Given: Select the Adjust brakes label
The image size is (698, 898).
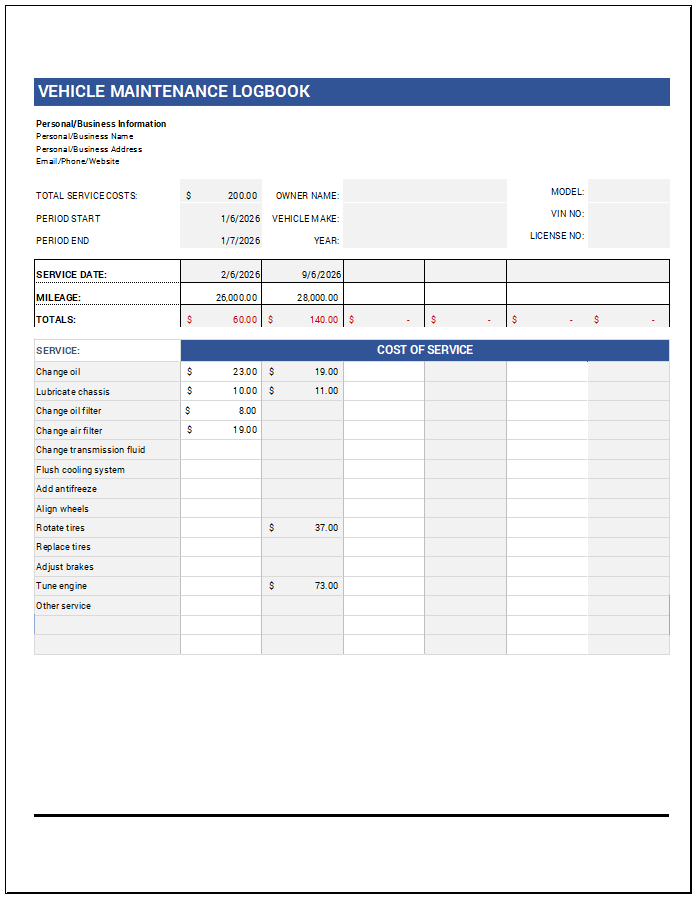Looking at the screenshot, I should (65, 567).
